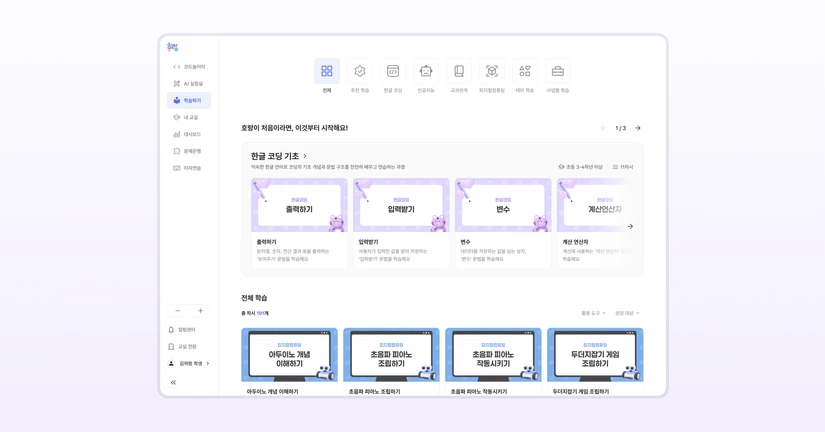Open 내 교실 in the sidebar menu
This screenshot has height=432, width=825.
point(189,117)
